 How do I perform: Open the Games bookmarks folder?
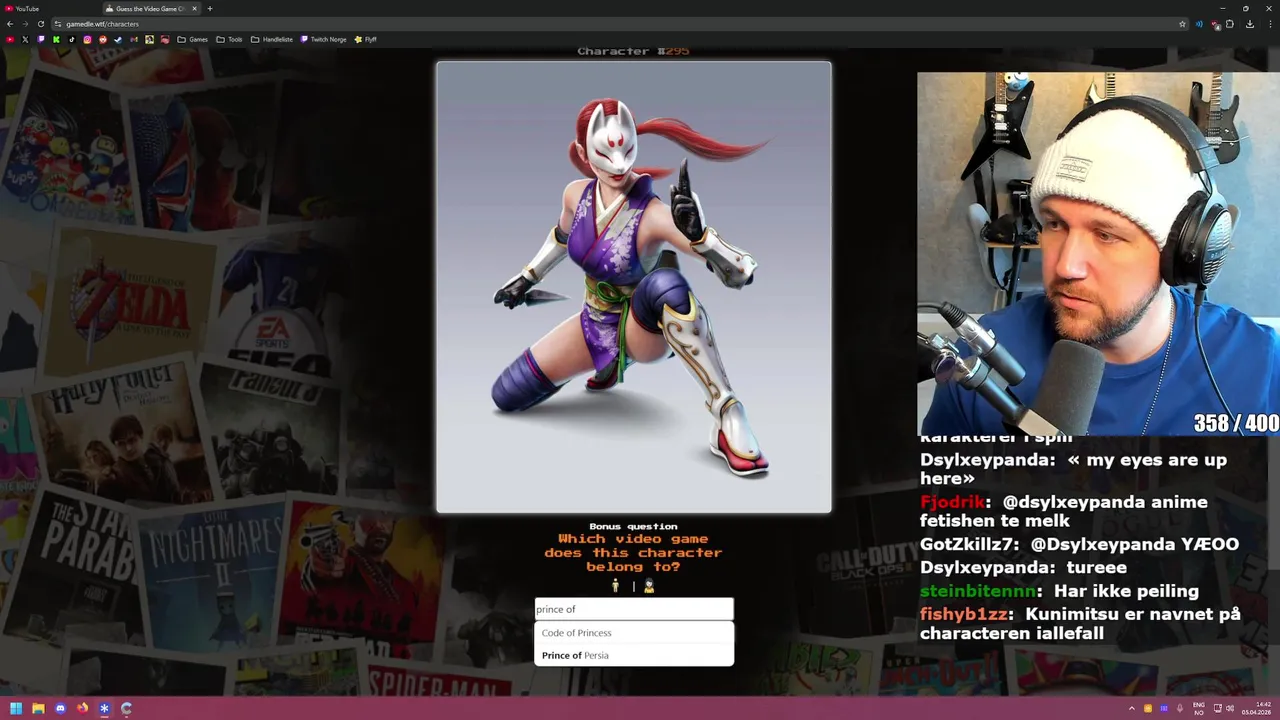click(x=193, y=39)
